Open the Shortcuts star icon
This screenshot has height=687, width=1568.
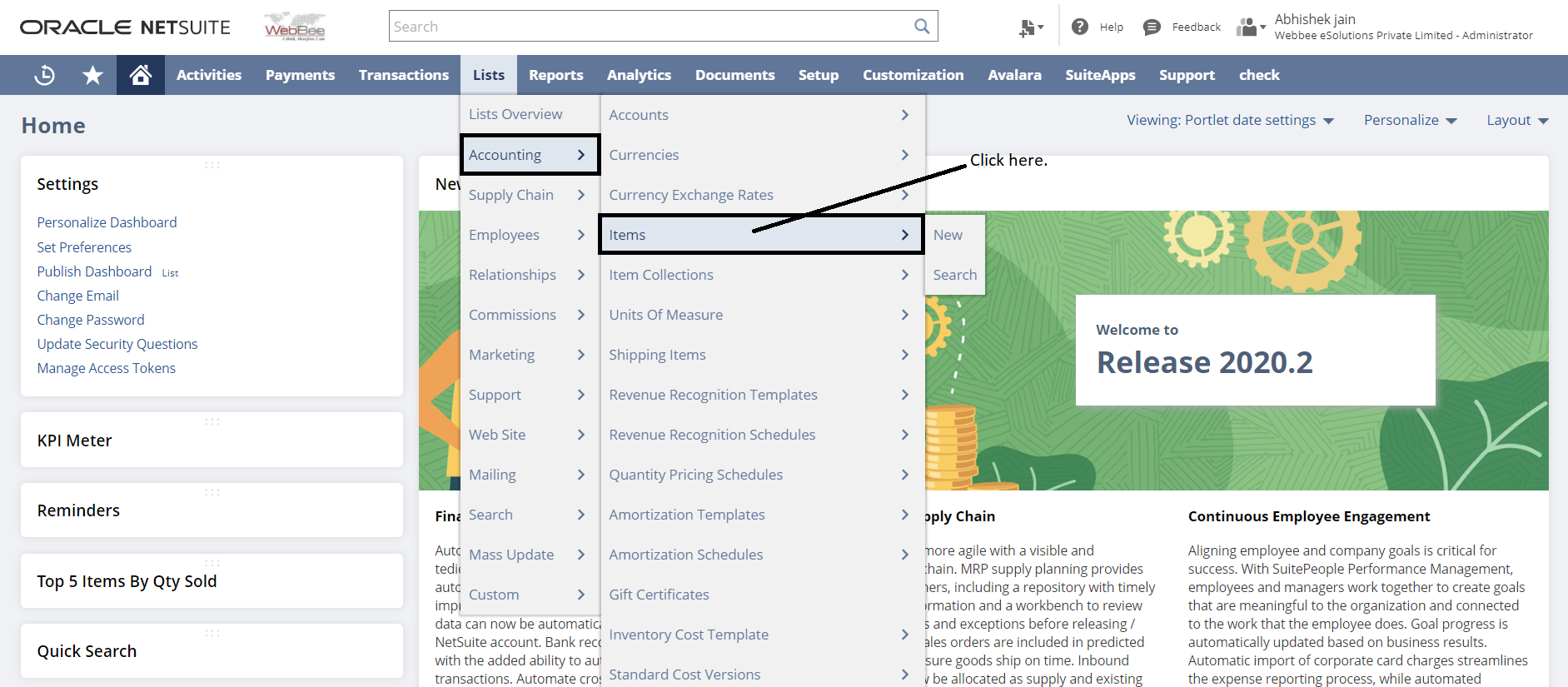92,75
